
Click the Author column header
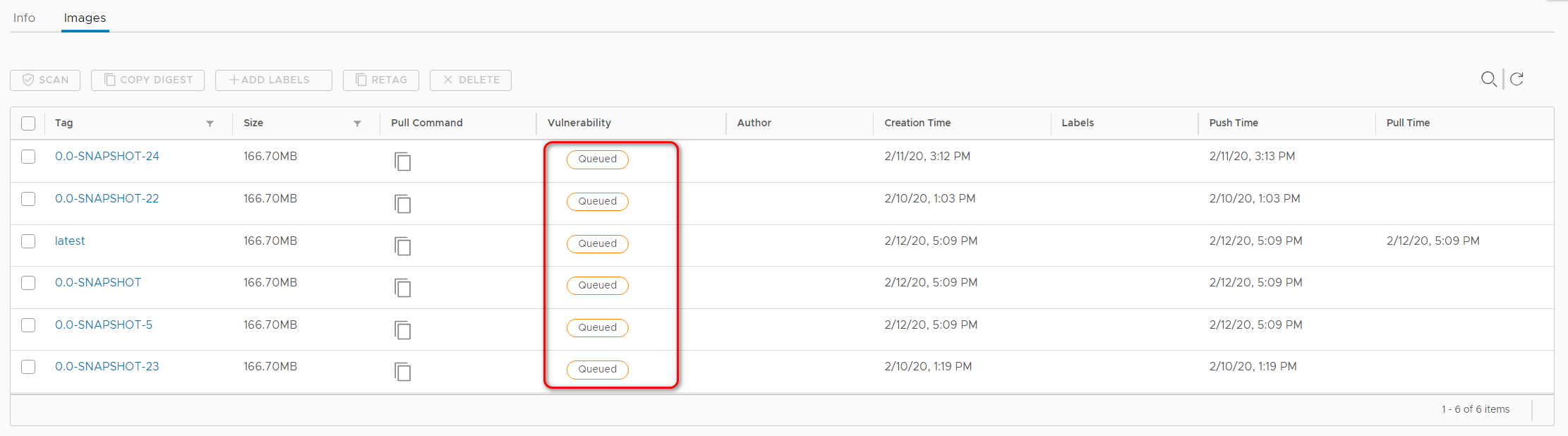(754, 123)
